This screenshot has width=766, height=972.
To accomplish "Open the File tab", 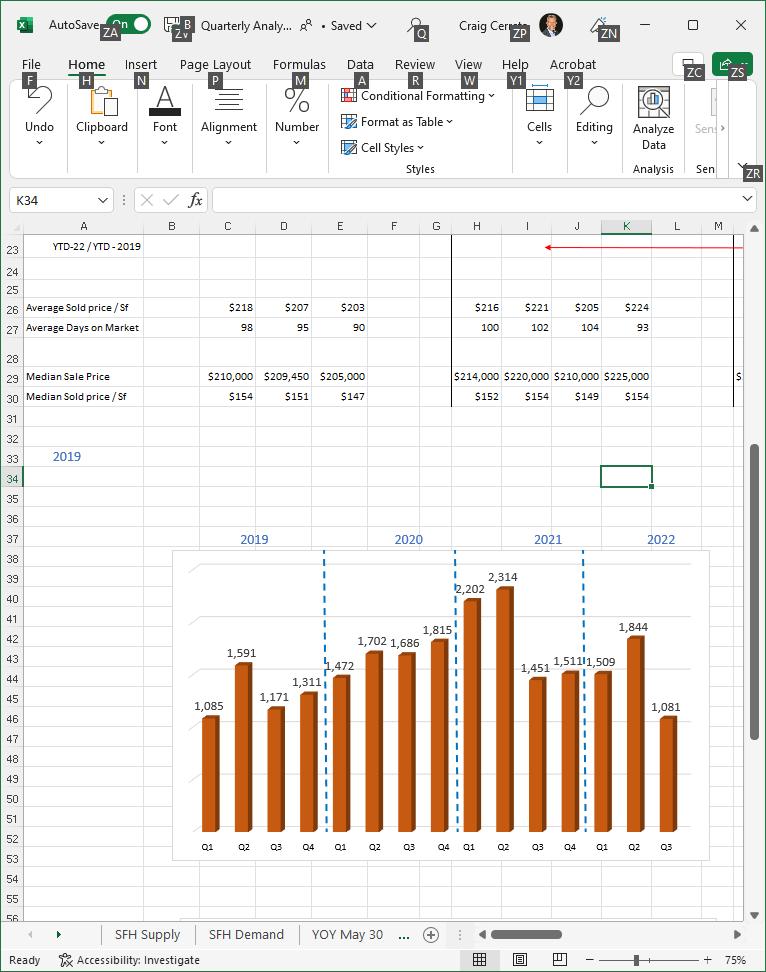I will 31,64.
